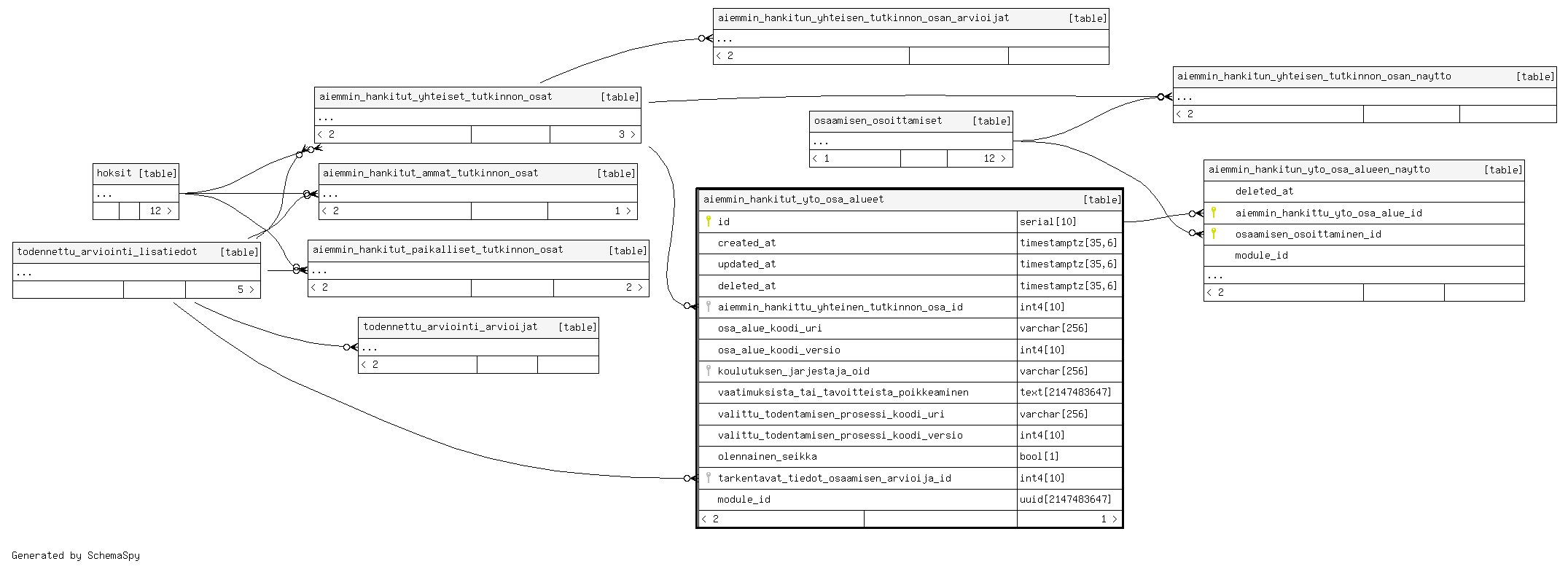The image size is (1568, 569).
Task: Click the yellow key icon beside osaamisen_osoittaminen_id
Action: pos(1214,233)
